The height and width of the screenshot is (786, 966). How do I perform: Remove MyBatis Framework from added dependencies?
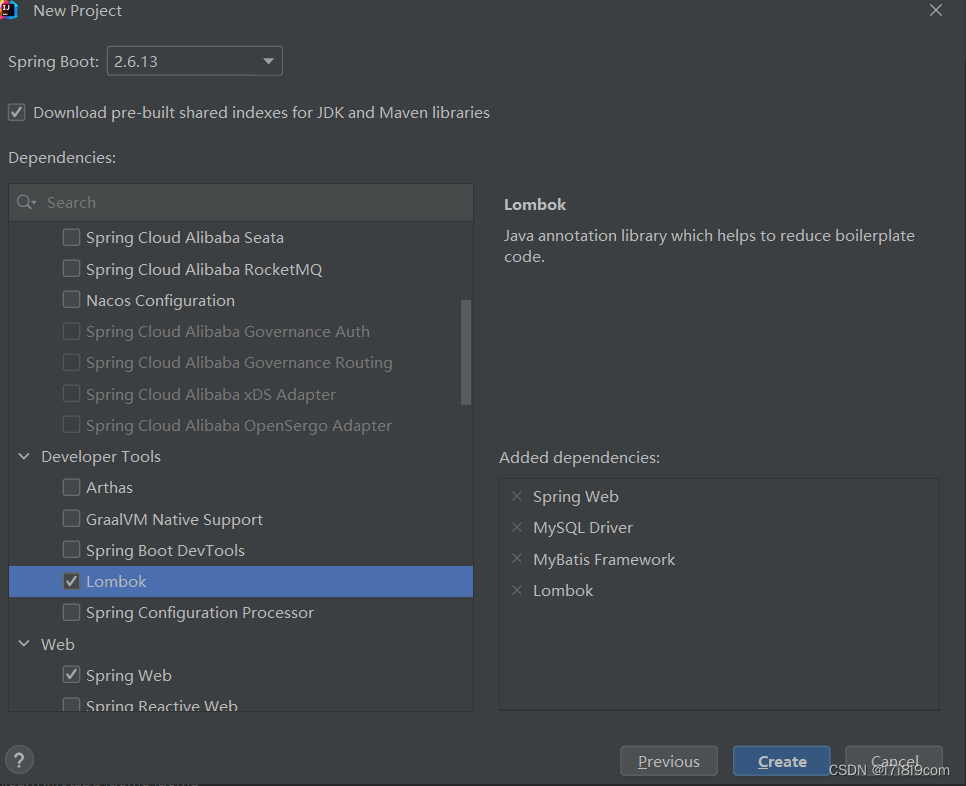tap(517, 559)
